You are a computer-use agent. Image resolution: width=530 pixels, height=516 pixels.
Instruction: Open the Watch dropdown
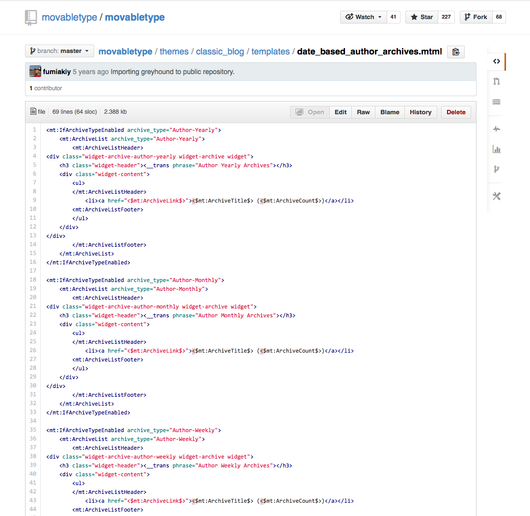(363, 17)
